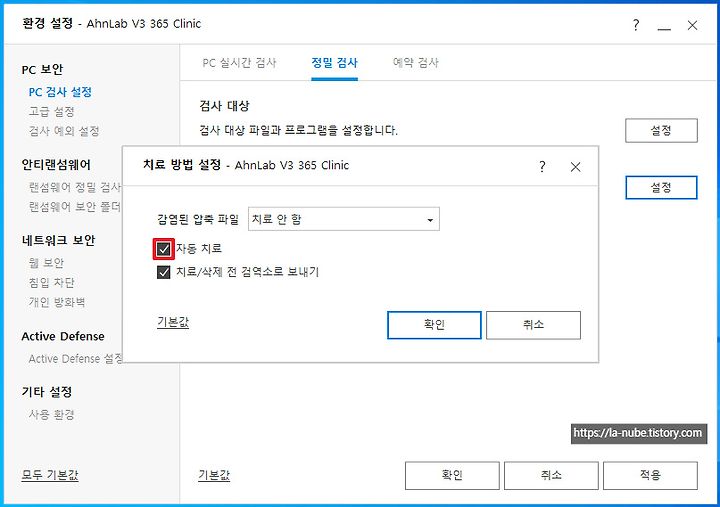The image size is (720, 507).
Task: Click 취소 in main settings window
Action: point(551,476)
